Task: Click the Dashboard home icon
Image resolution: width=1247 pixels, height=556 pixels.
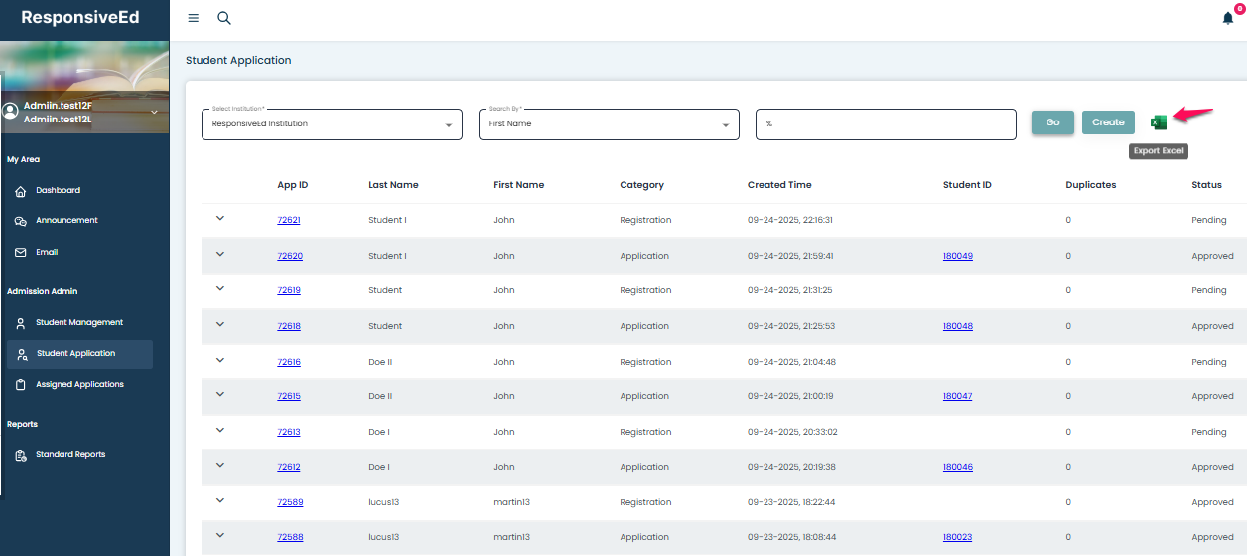Action: pos(21,191)
